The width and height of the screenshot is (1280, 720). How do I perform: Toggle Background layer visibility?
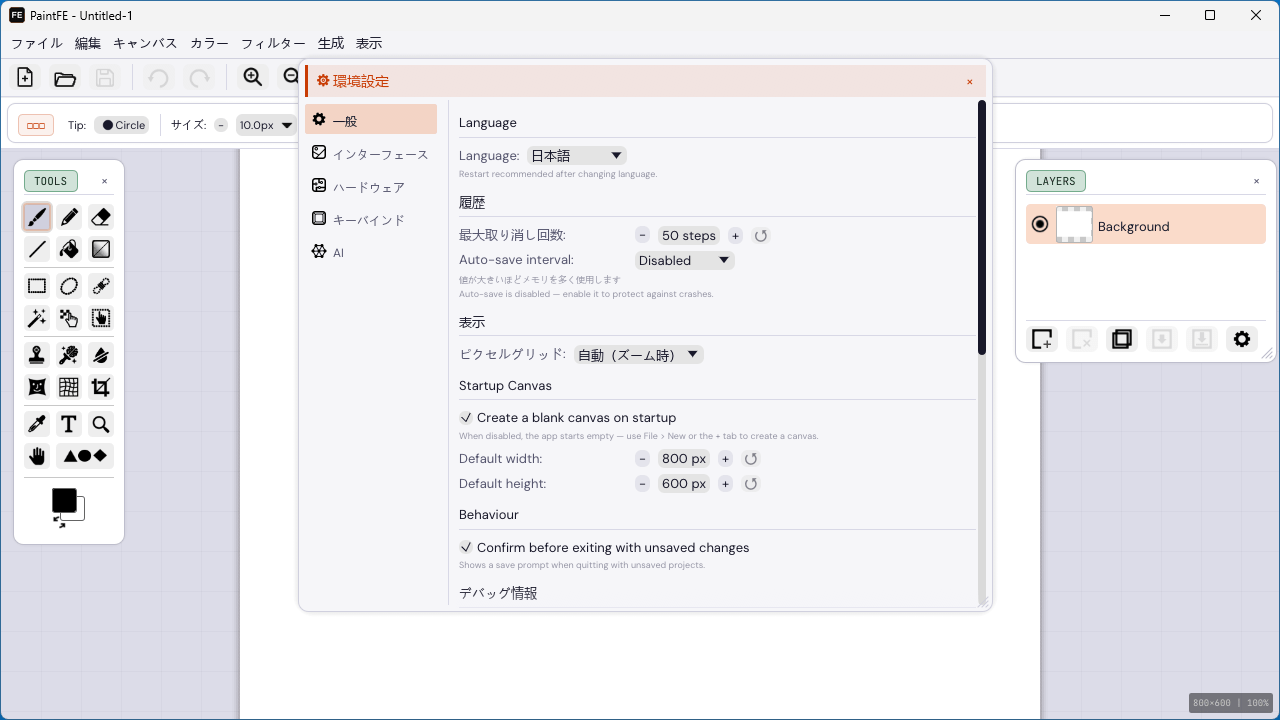click(x=1040, y=224)
